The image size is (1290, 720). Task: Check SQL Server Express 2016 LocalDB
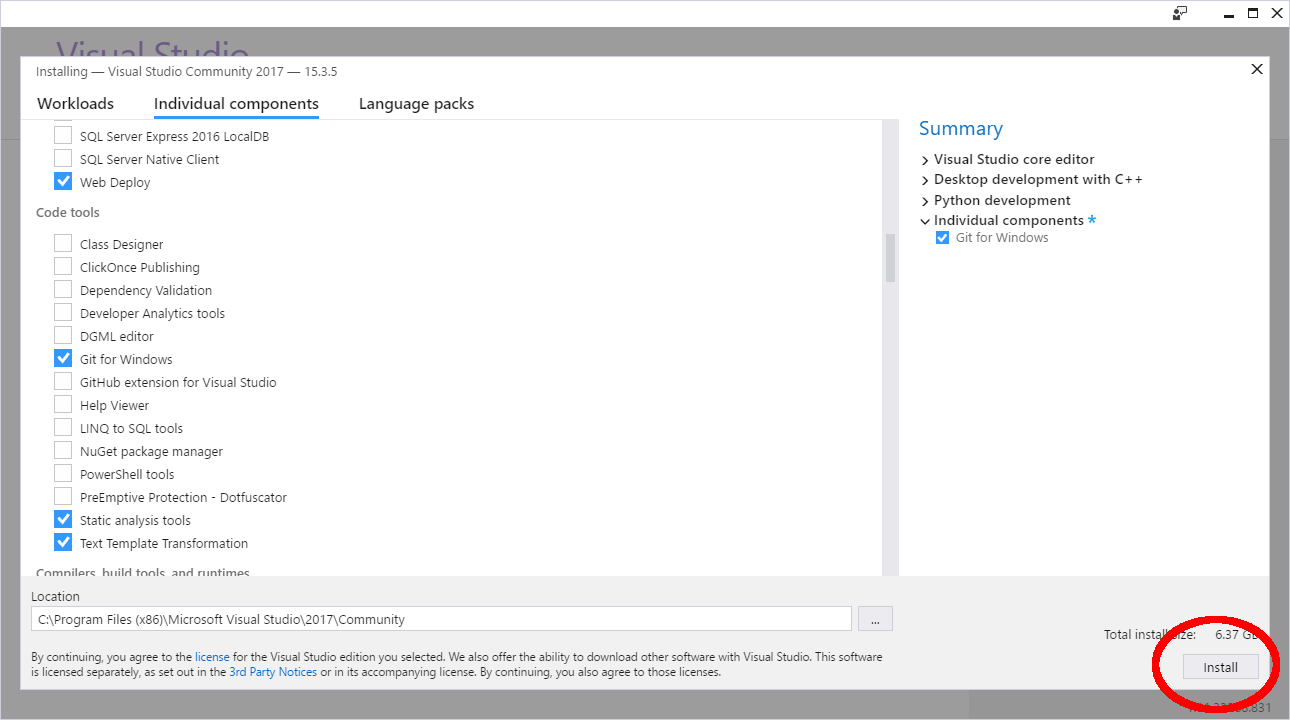[63, 136]
